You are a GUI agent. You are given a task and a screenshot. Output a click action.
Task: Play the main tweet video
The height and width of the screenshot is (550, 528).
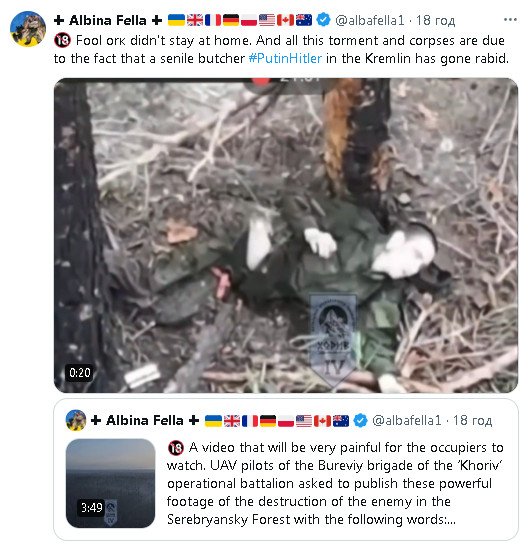[x=286, y=235]
